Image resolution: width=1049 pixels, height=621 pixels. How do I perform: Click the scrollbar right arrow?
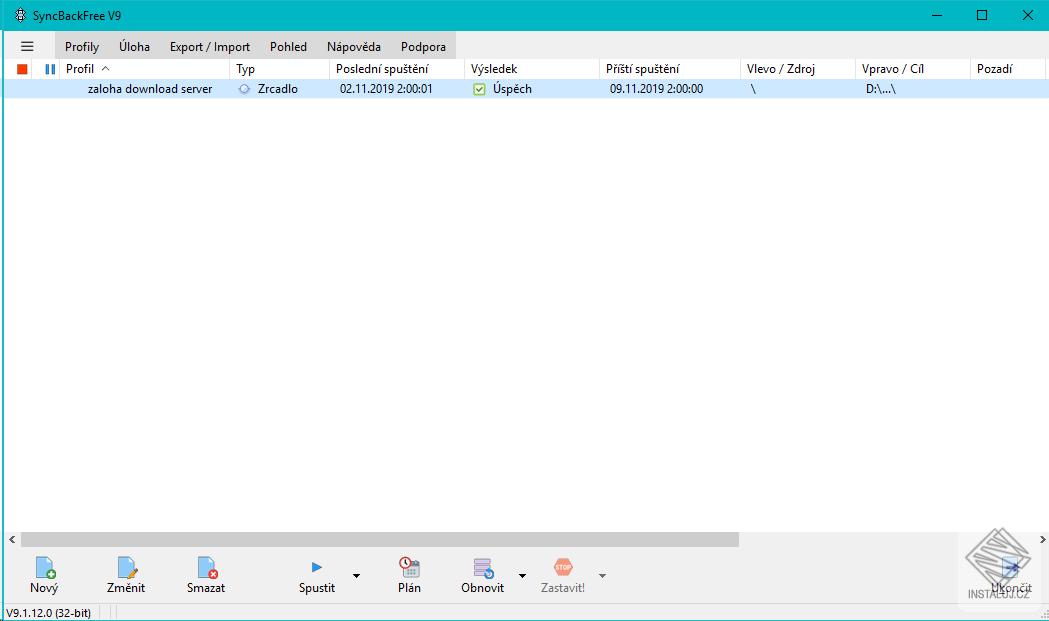pyautogui.click(x=1042, y=539)
